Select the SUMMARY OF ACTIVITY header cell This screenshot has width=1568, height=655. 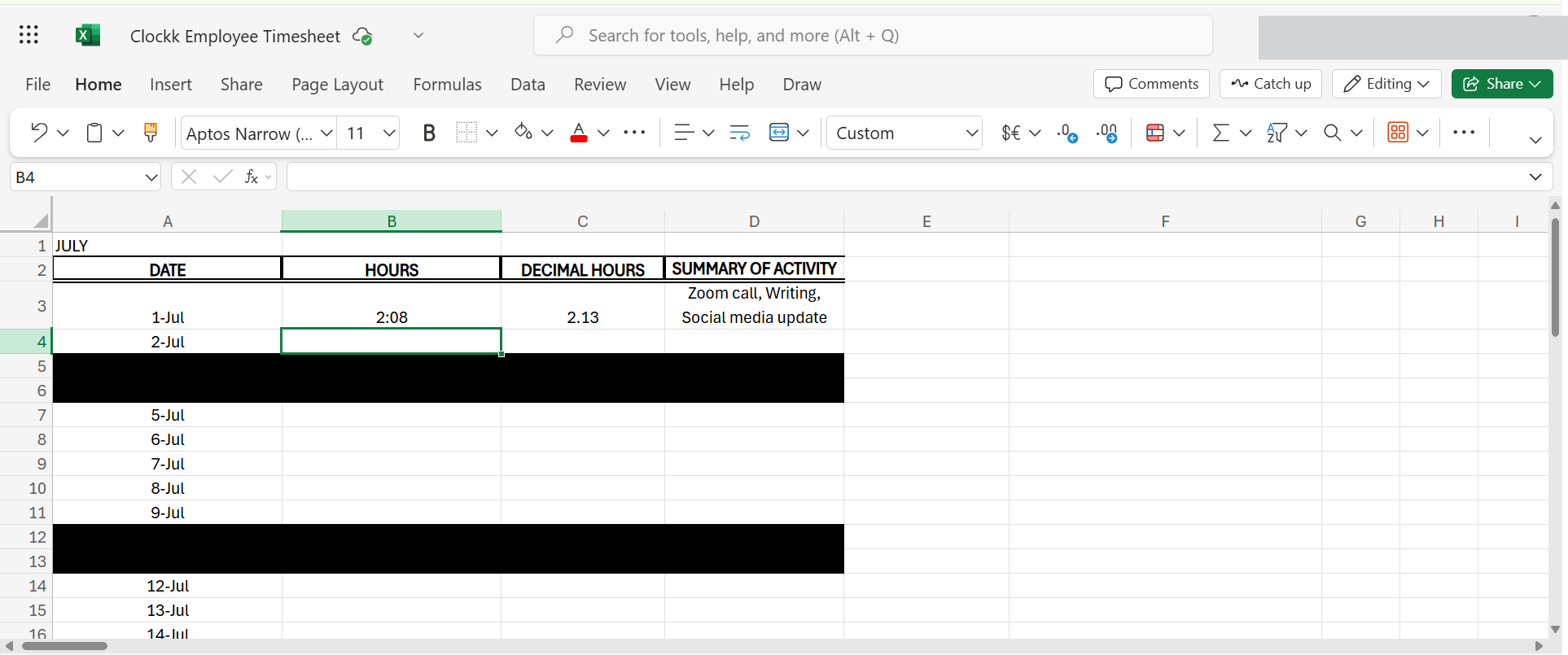pos(754,269)
